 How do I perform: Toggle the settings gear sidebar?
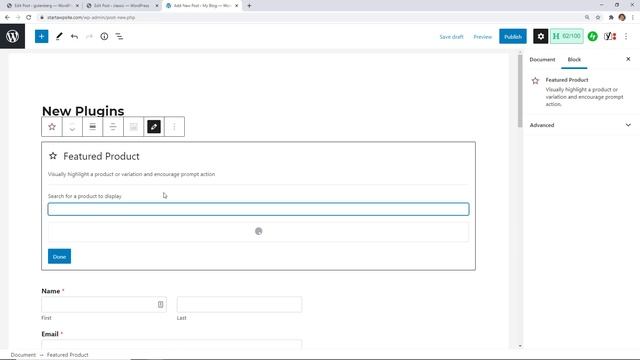click(x=540, y=36)
